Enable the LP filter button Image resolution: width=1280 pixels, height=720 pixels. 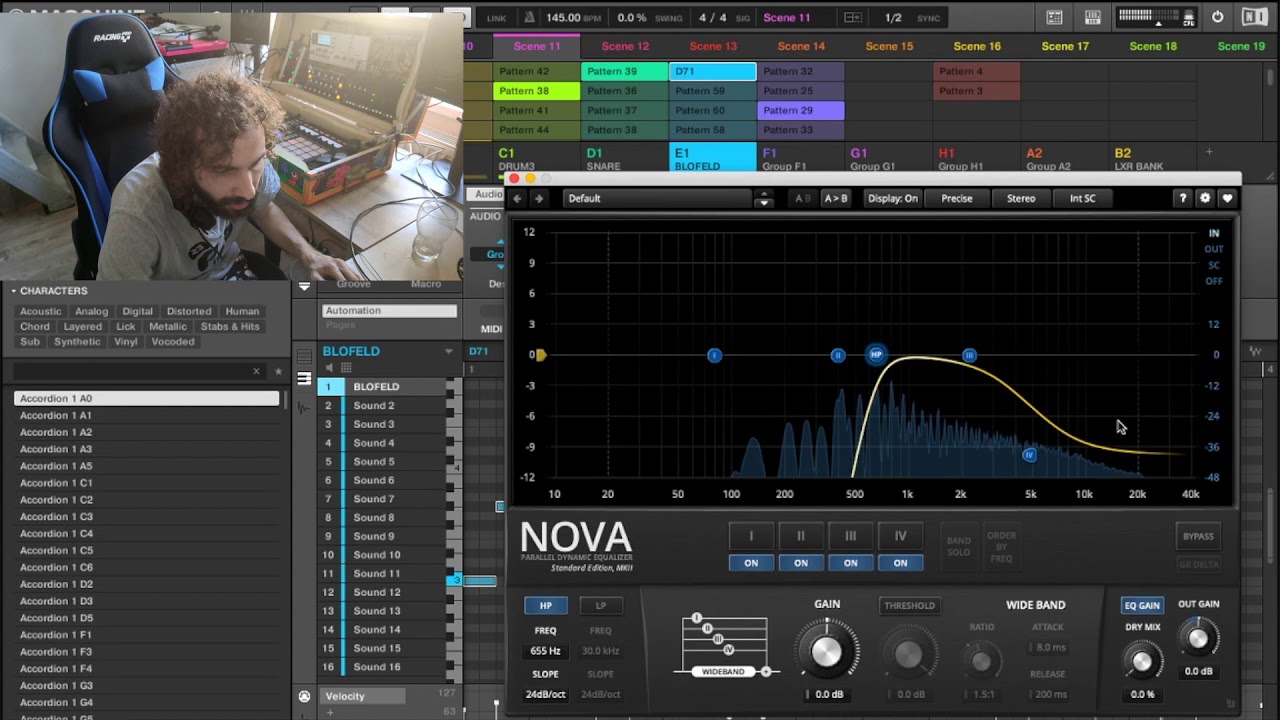(601, 605)
